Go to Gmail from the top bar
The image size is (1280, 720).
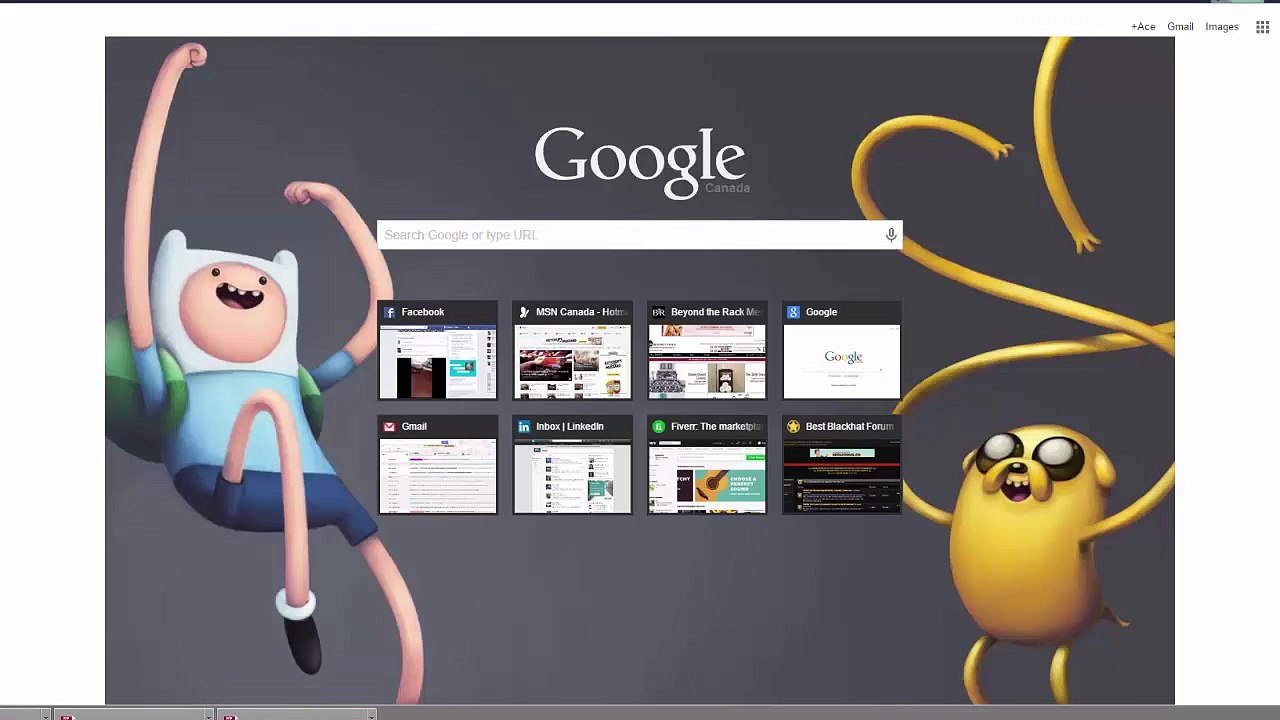coord(1180,27)
